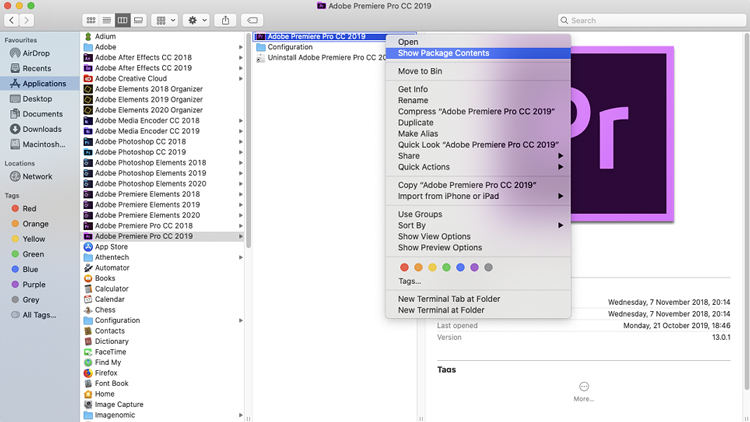Click the More… button in preview pane
Viewport: 750px width, 422px height.
click(584, 391)
